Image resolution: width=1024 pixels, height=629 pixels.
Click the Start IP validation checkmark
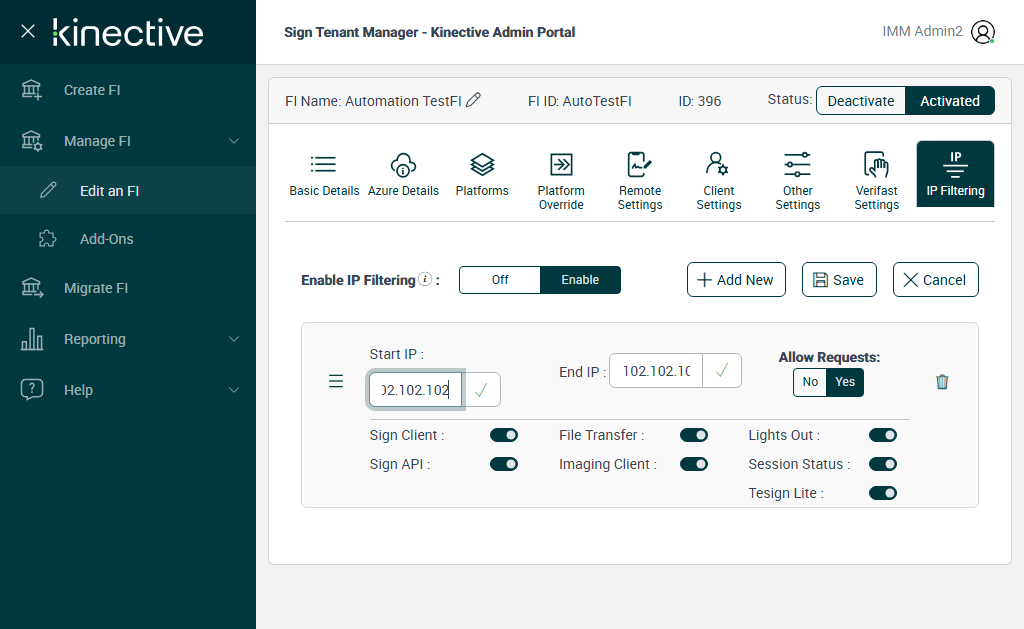(x=481, y=390)
